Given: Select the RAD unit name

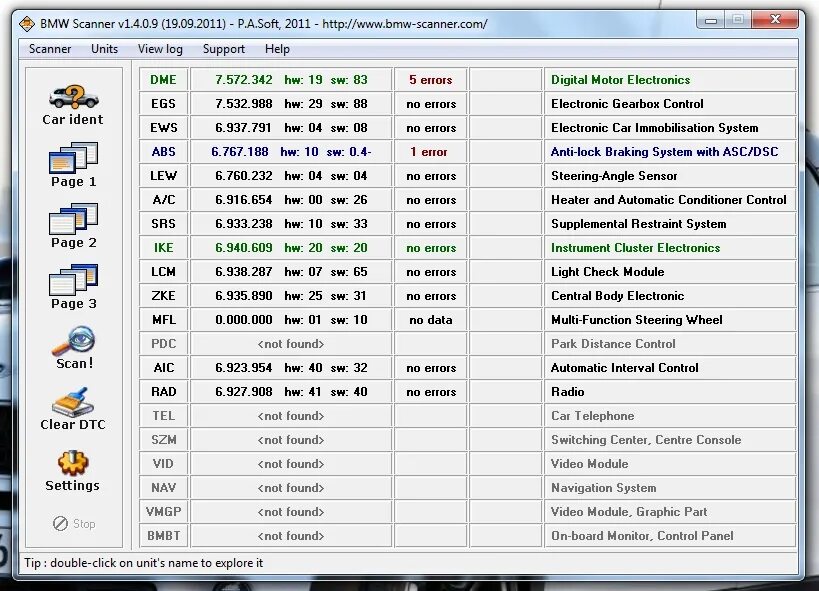Looking at the screenshot, I should 163,392.
